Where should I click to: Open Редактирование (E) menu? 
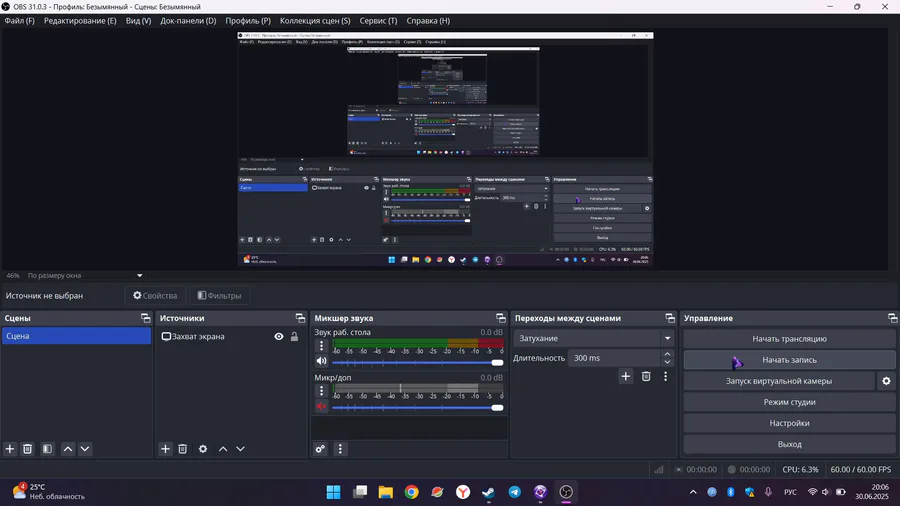(80, 21)
